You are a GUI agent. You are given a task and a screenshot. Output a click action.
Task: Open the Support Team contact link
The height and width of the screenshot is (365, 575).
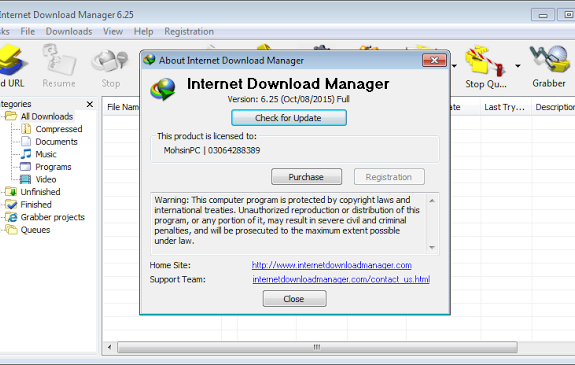coord(341,279)
